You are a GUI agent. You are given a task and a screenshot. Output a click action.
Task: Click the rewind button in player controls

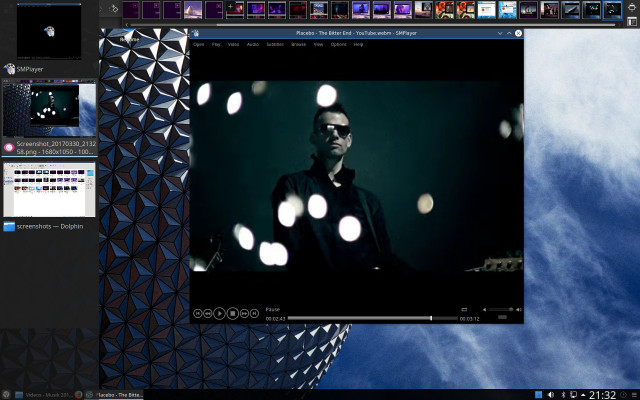coord(208,313)
